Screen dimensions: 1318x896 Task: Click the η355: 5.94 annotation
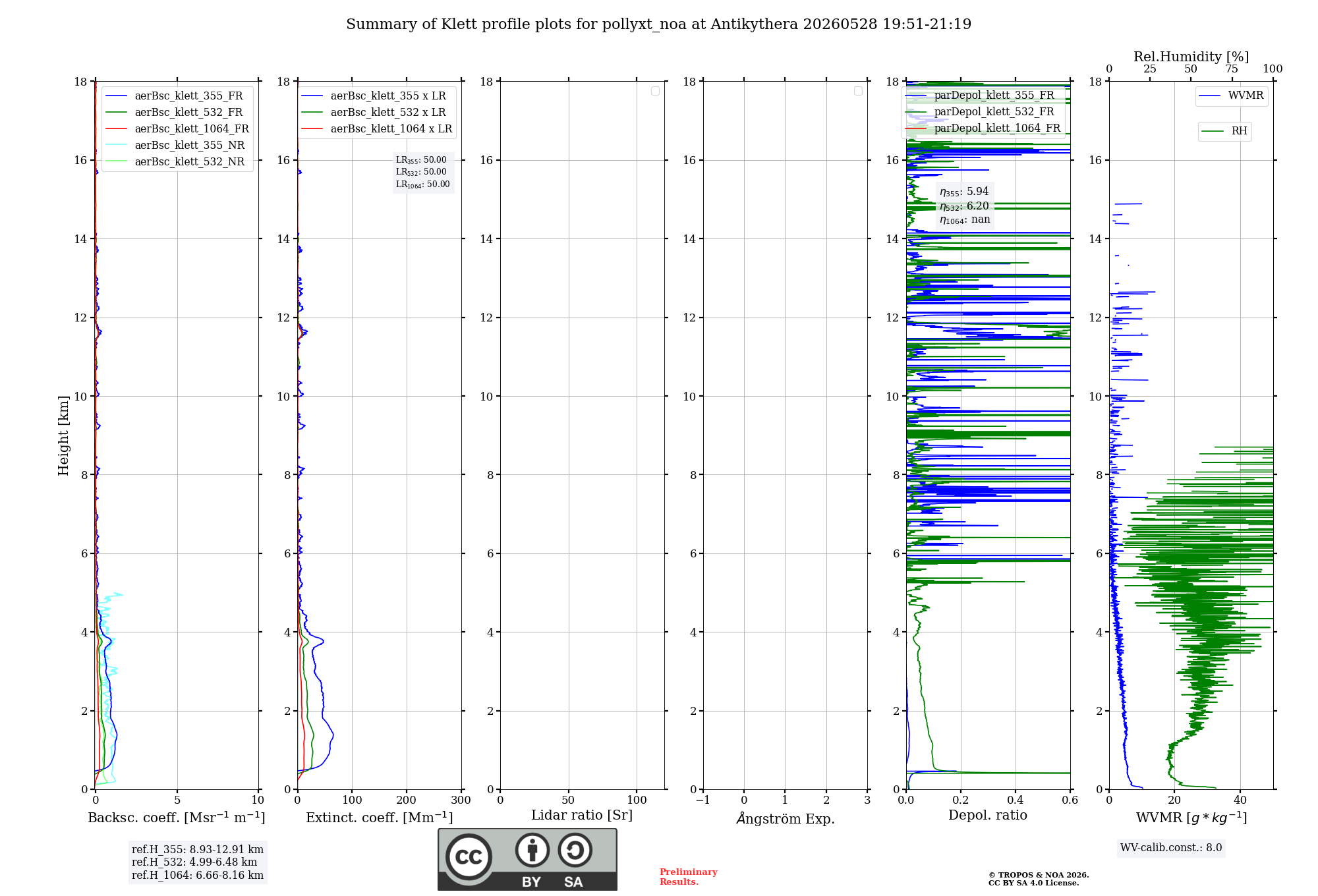click(964, 192)
